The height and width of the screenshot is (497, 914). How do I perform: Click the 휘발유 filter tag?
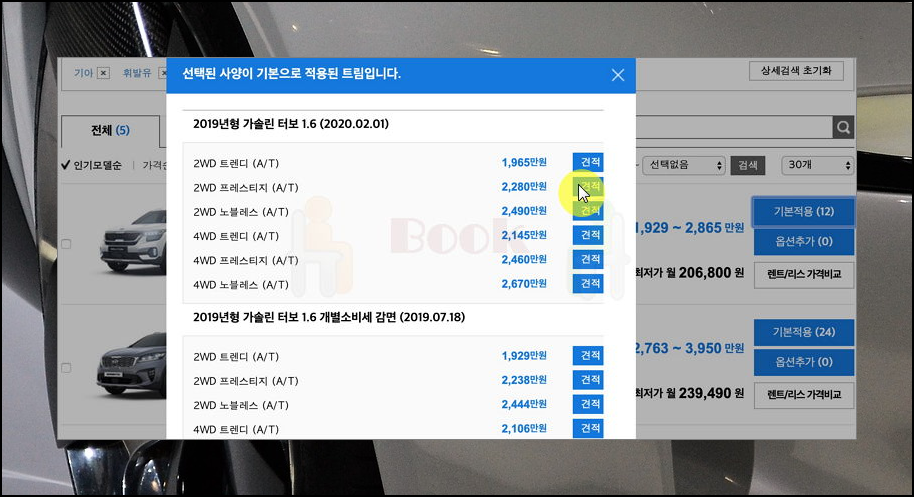click(137, 73)
